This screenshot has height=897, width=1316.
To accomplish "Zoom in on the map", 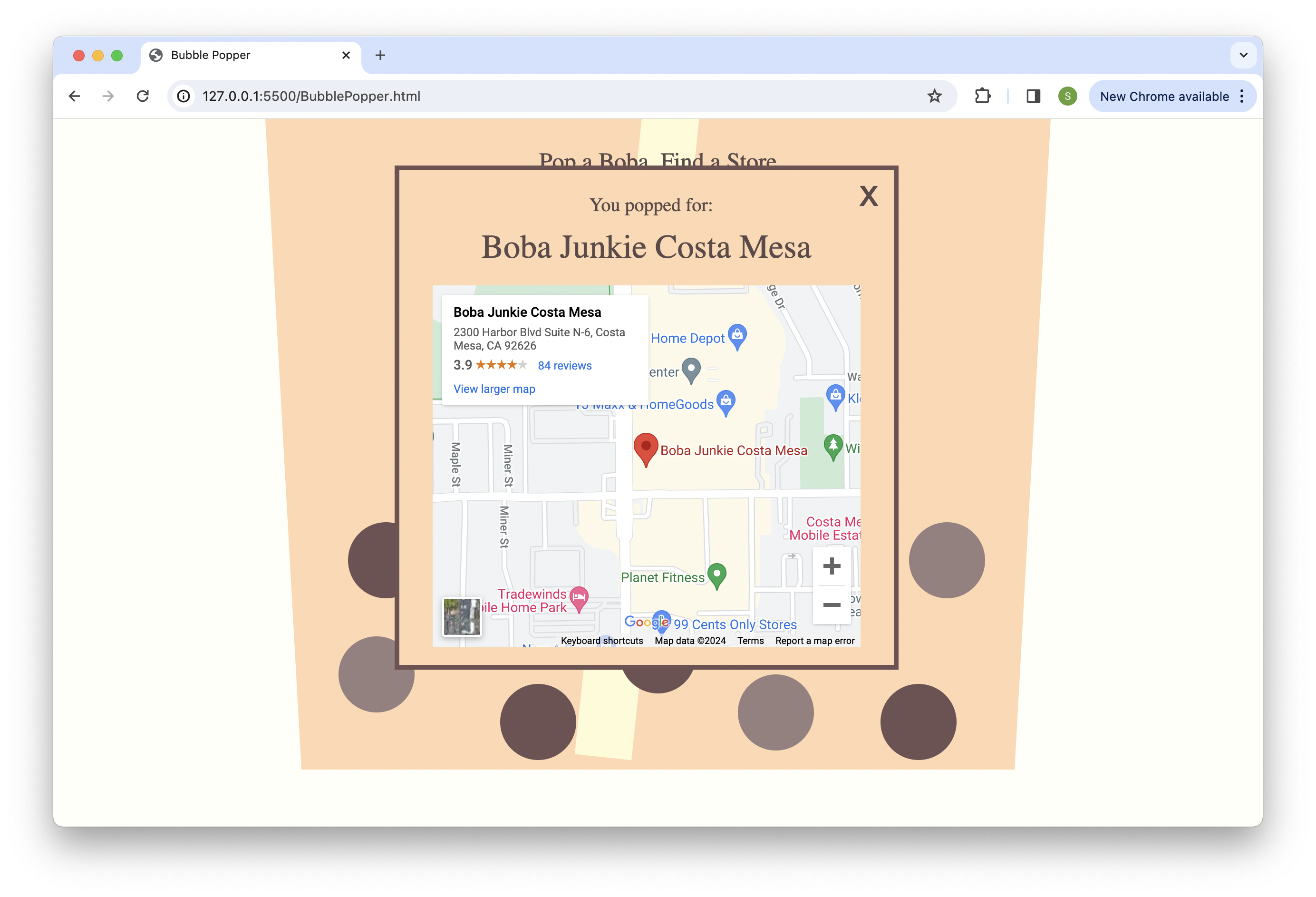I will pyautogui.click(x=831, y=565).
